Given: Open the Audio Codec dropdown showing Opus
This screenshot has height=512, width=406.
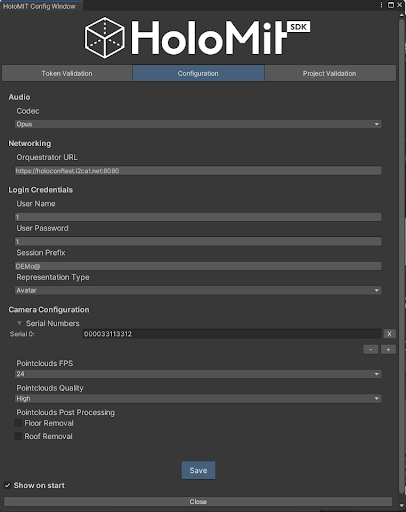Looking at the screenshot, I should pyautogui.click(x=198, y=124).
